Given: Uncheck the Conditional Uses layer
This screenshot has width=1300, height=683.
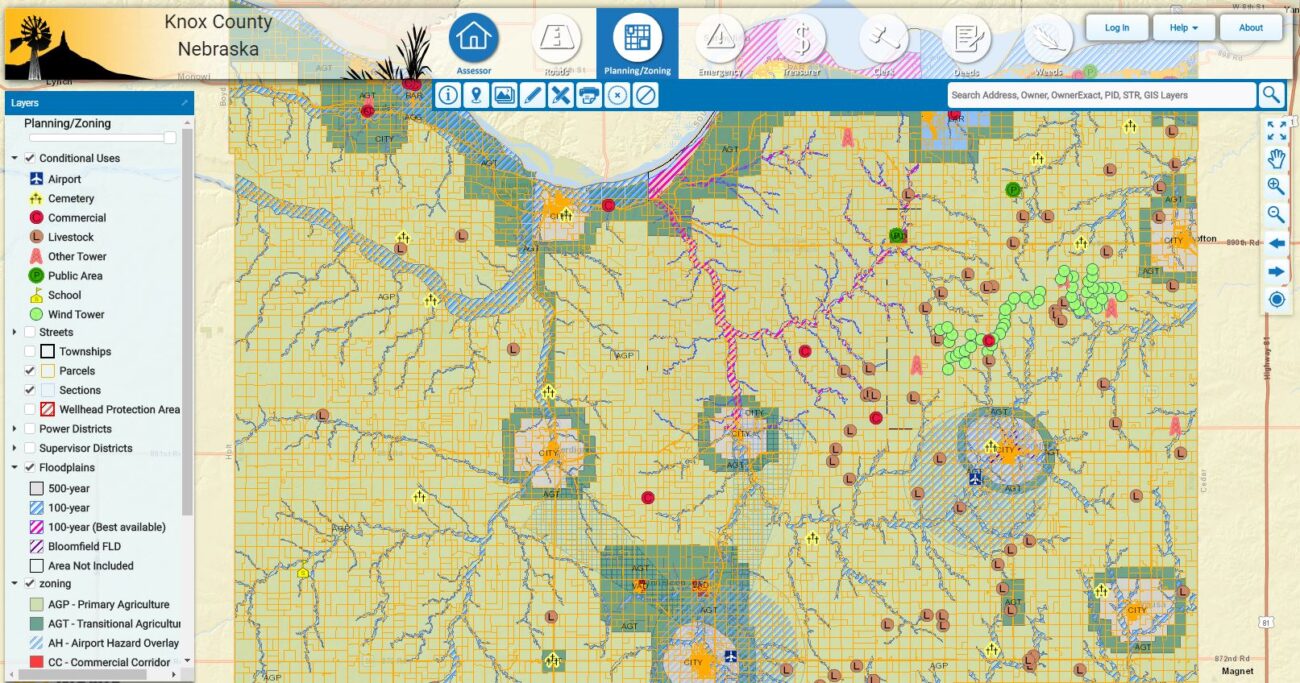Looking at the screenshot, I should (30, 158).
